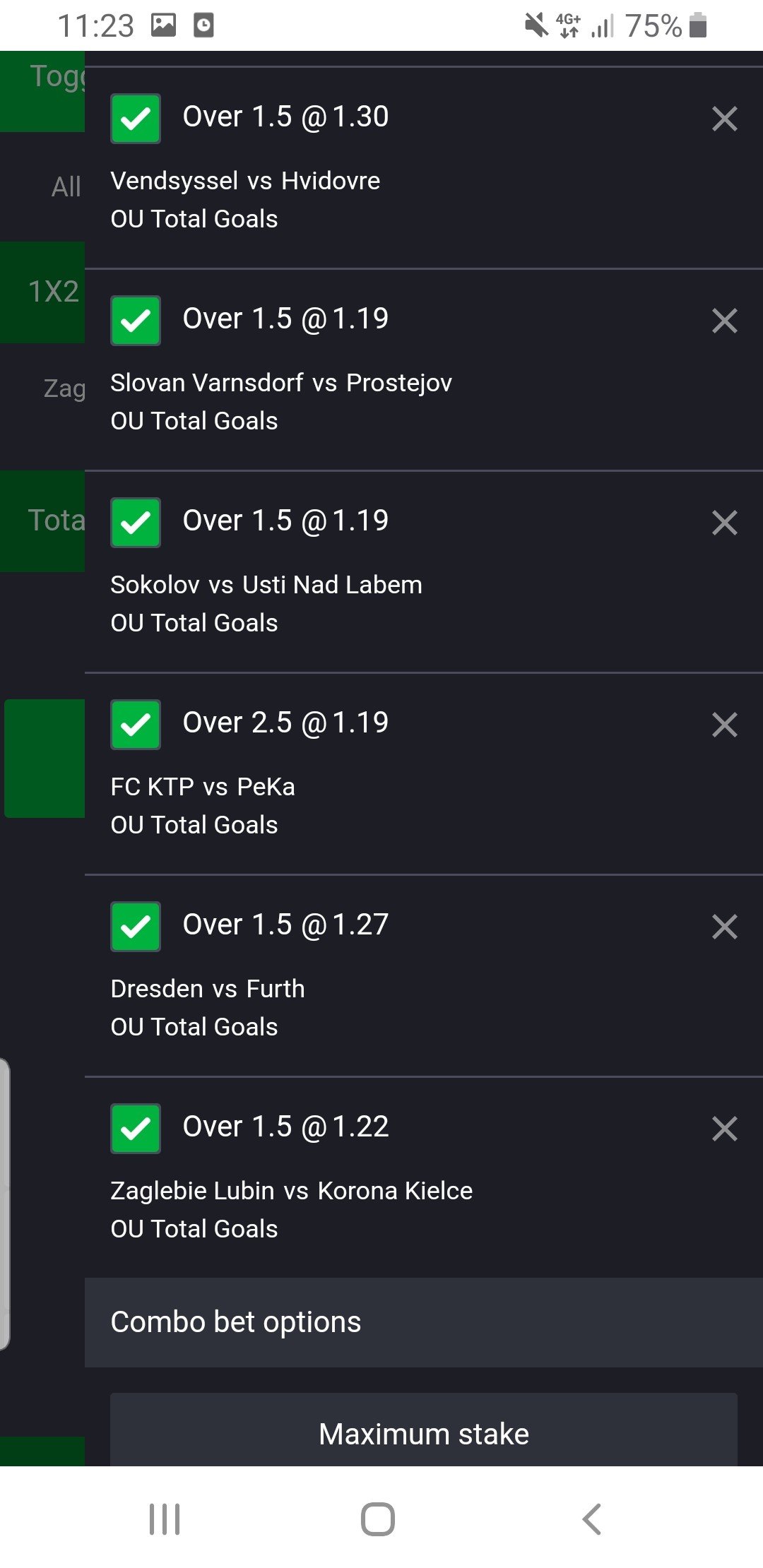Expand Combo bet options section

pyautogui.click(x=424, y=1322)
